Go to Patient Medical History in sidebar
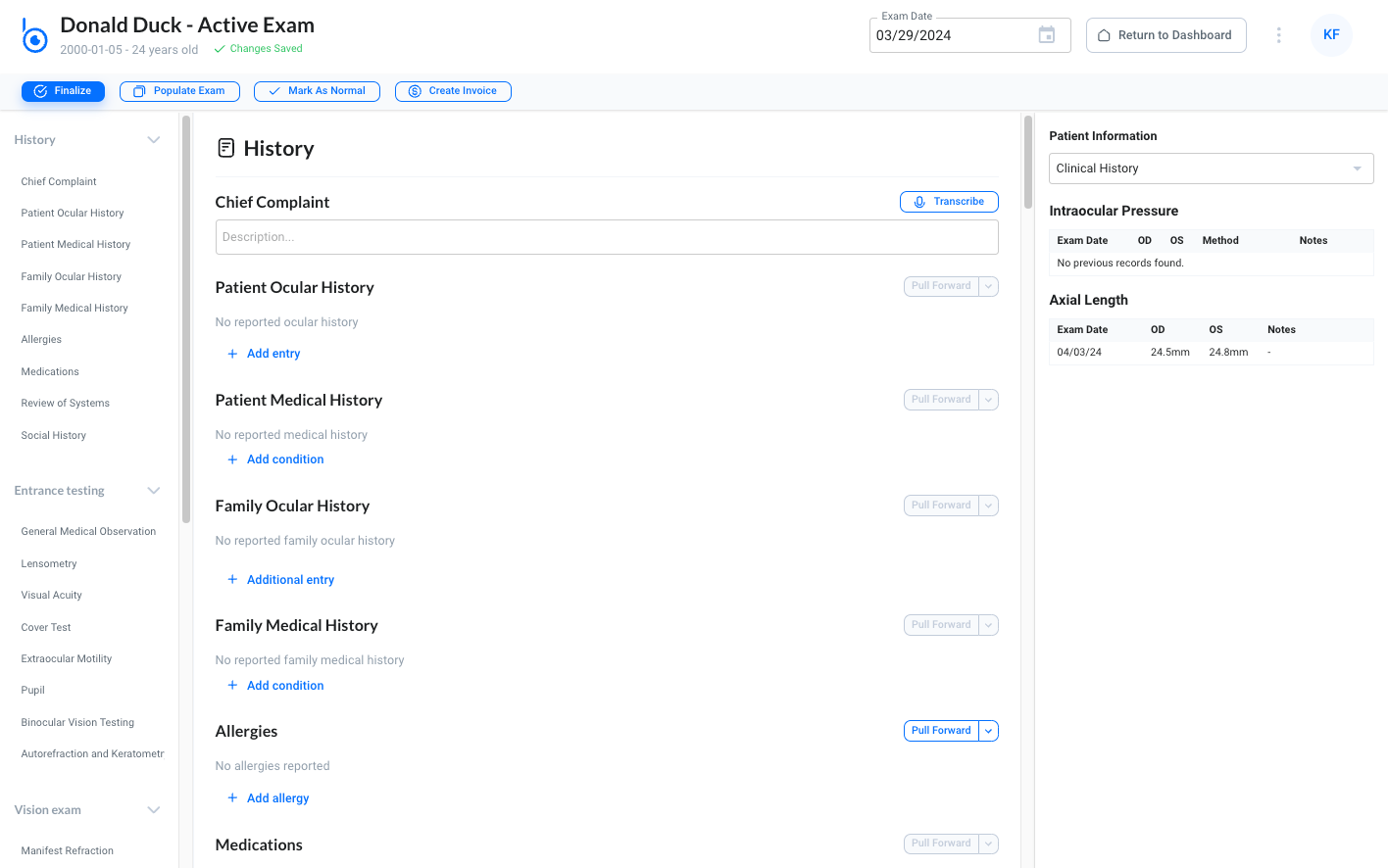This screenshot has width=1388, height=868. [x=75, y=244]
